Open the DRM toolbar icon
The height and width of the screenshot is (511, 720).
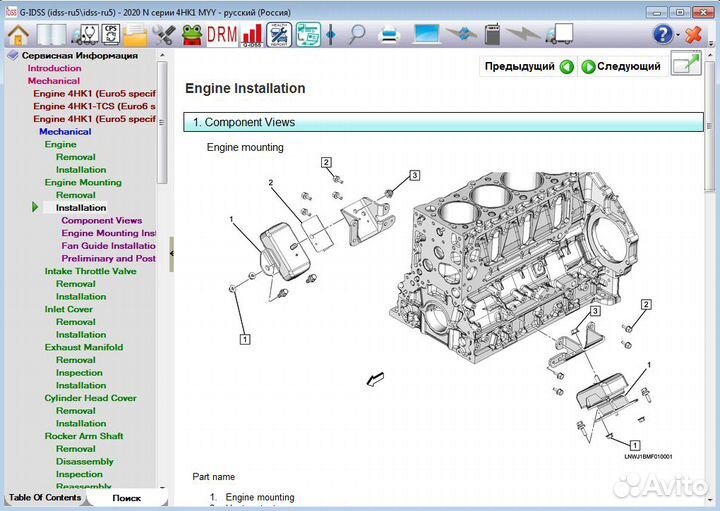[x=222, y=34]
